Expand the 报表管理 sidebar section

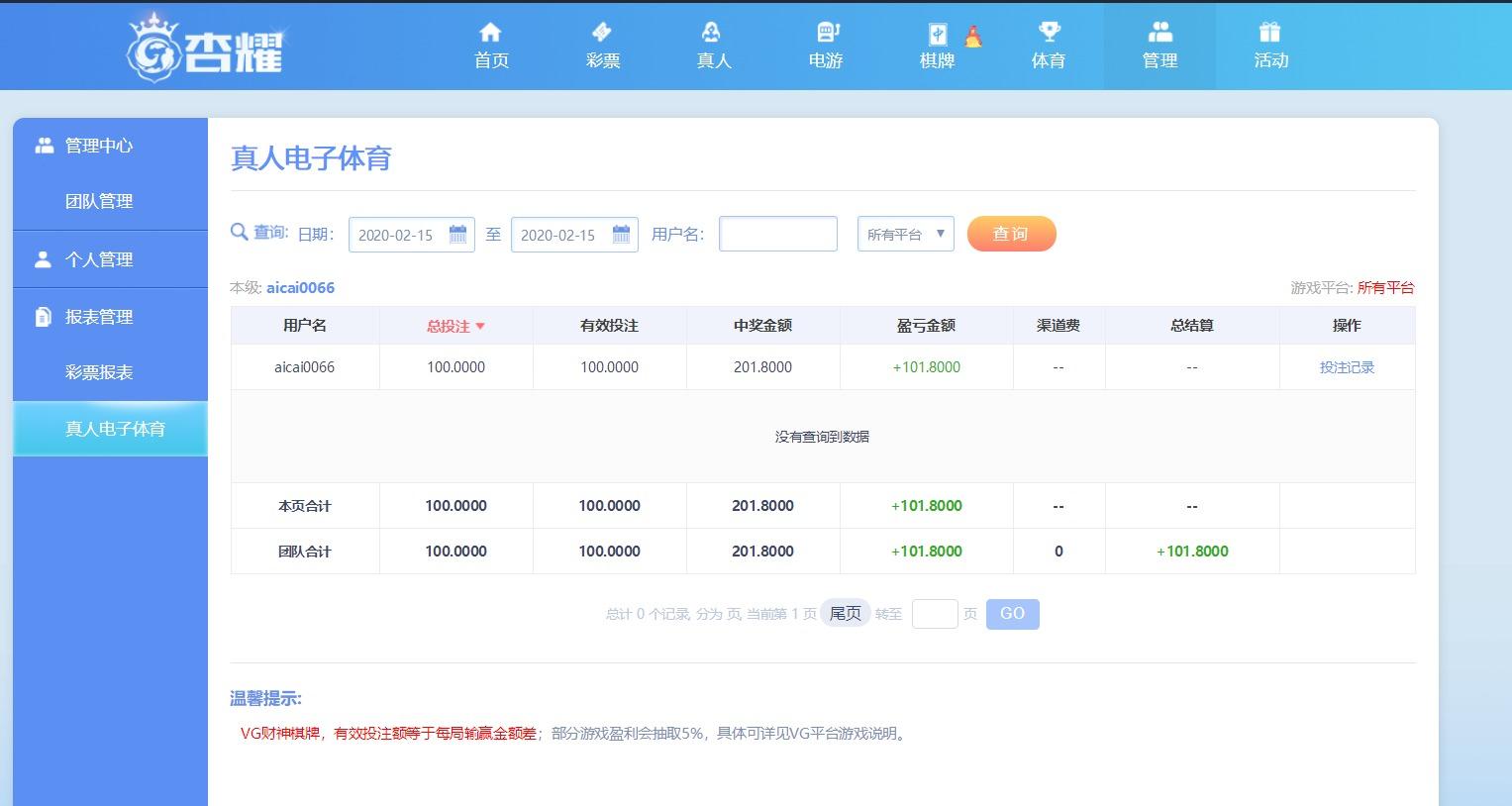point(99,317)
